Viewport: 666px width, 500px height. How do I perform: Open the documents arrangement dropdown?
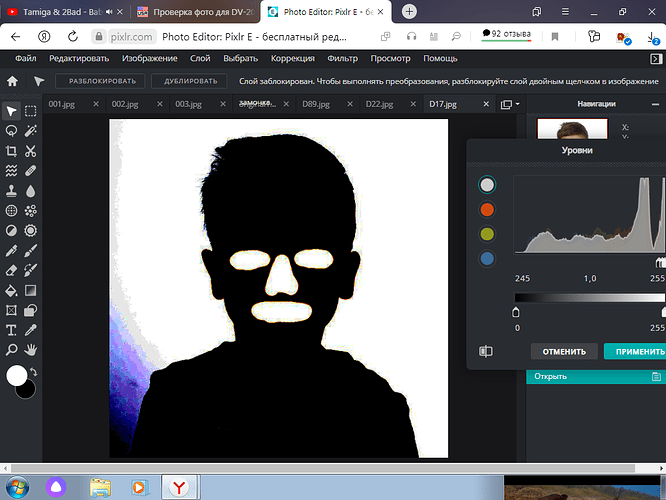tap(510, 104)
